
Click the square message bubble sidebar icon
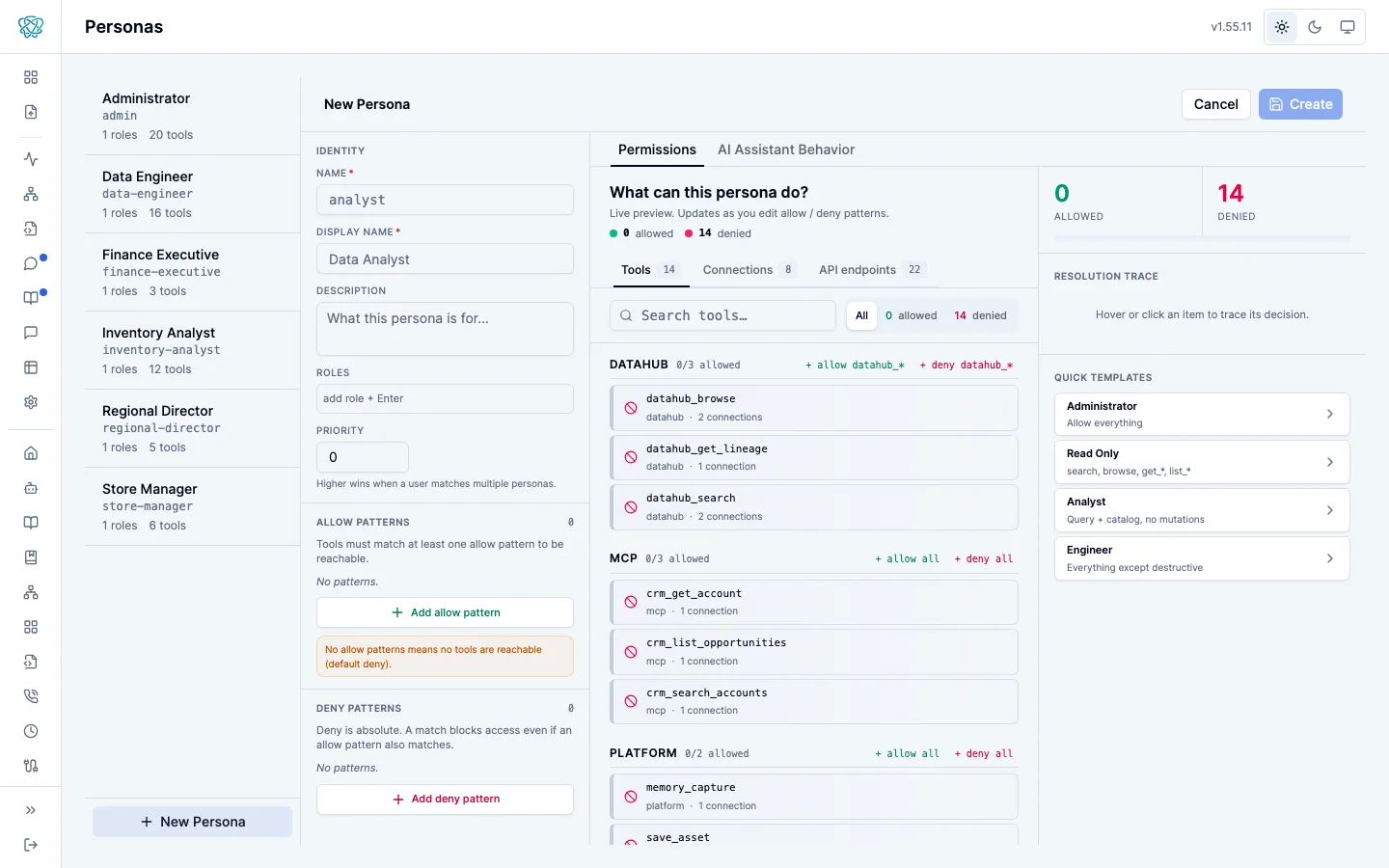[x=31, y=333]
